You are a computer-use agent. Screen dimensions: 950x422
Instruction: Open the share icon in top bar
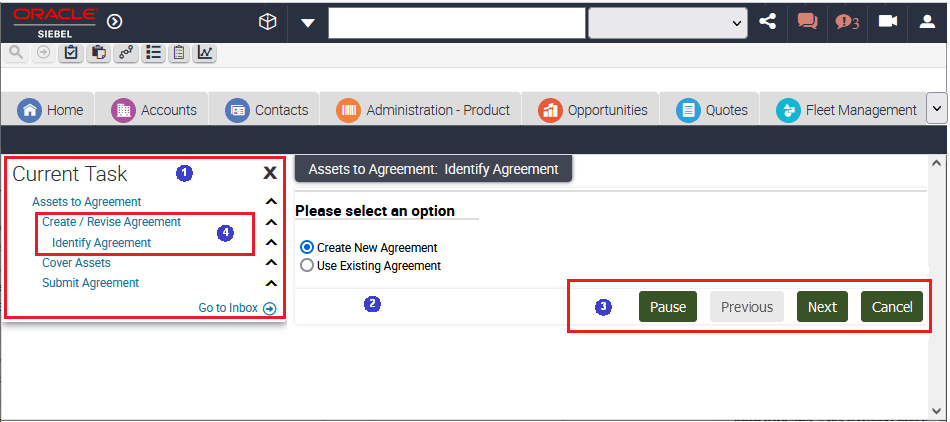768,22
